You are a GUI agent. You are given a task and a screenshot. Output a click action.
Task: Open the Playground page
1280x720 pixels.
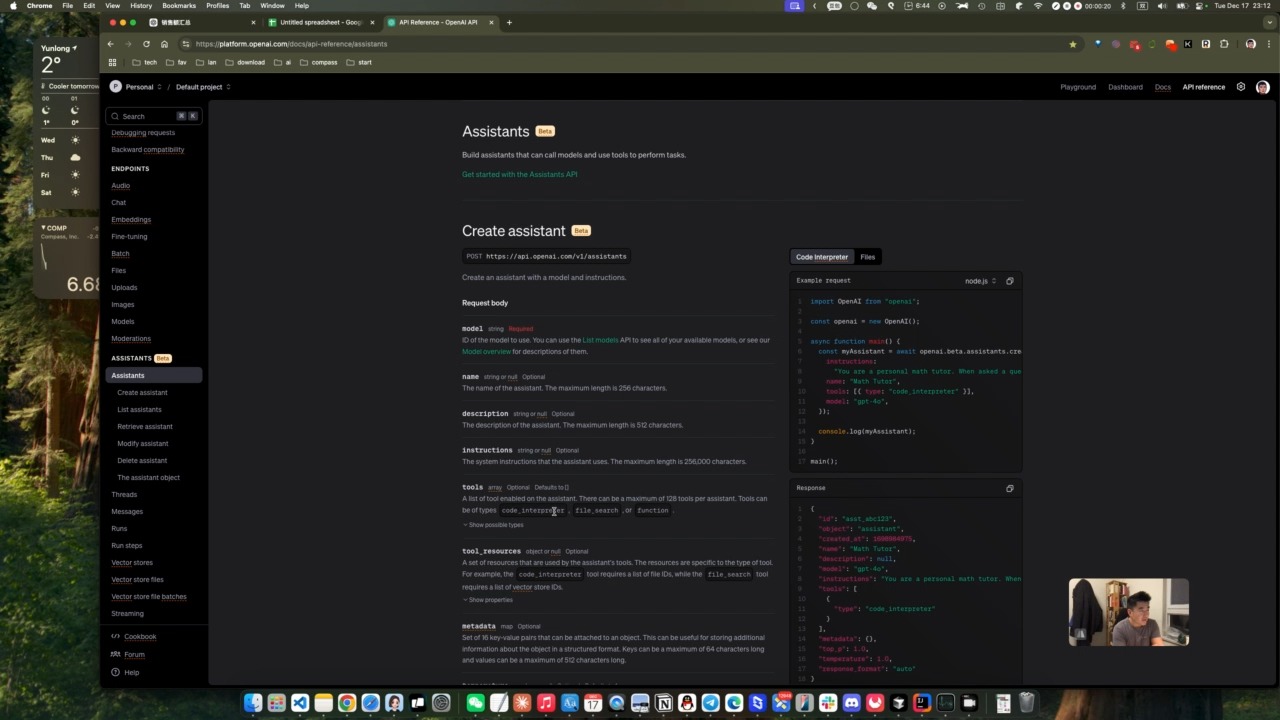coord(1078,87)
